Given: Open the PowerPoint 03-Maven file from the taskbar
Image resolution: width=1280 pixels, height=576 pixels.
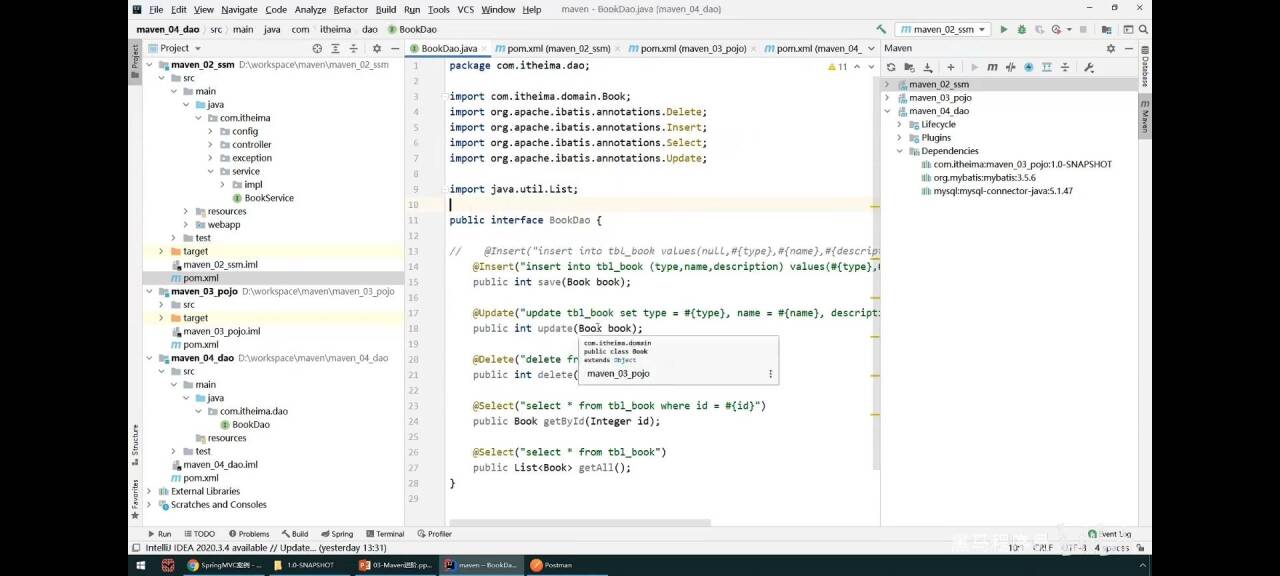Looking at the screenshot, I should (x=397, y=565).
